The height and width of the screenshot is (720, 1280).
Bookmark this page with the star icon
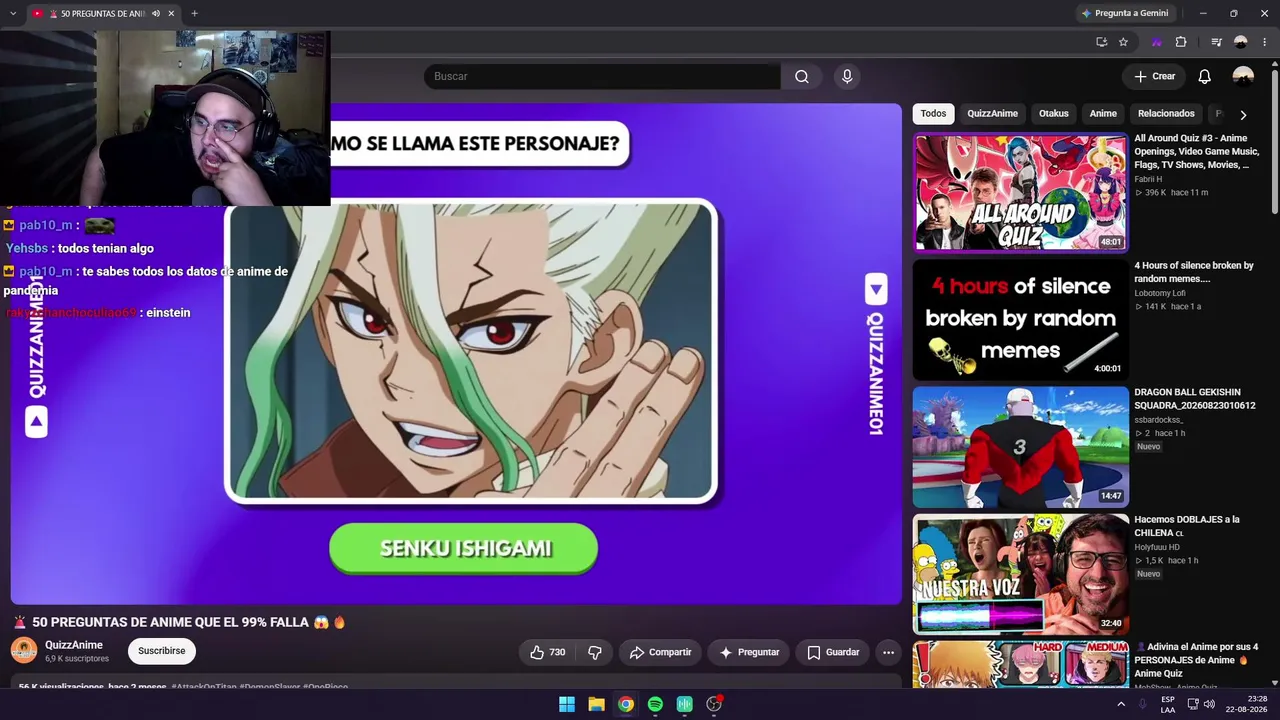(1123, 42)
